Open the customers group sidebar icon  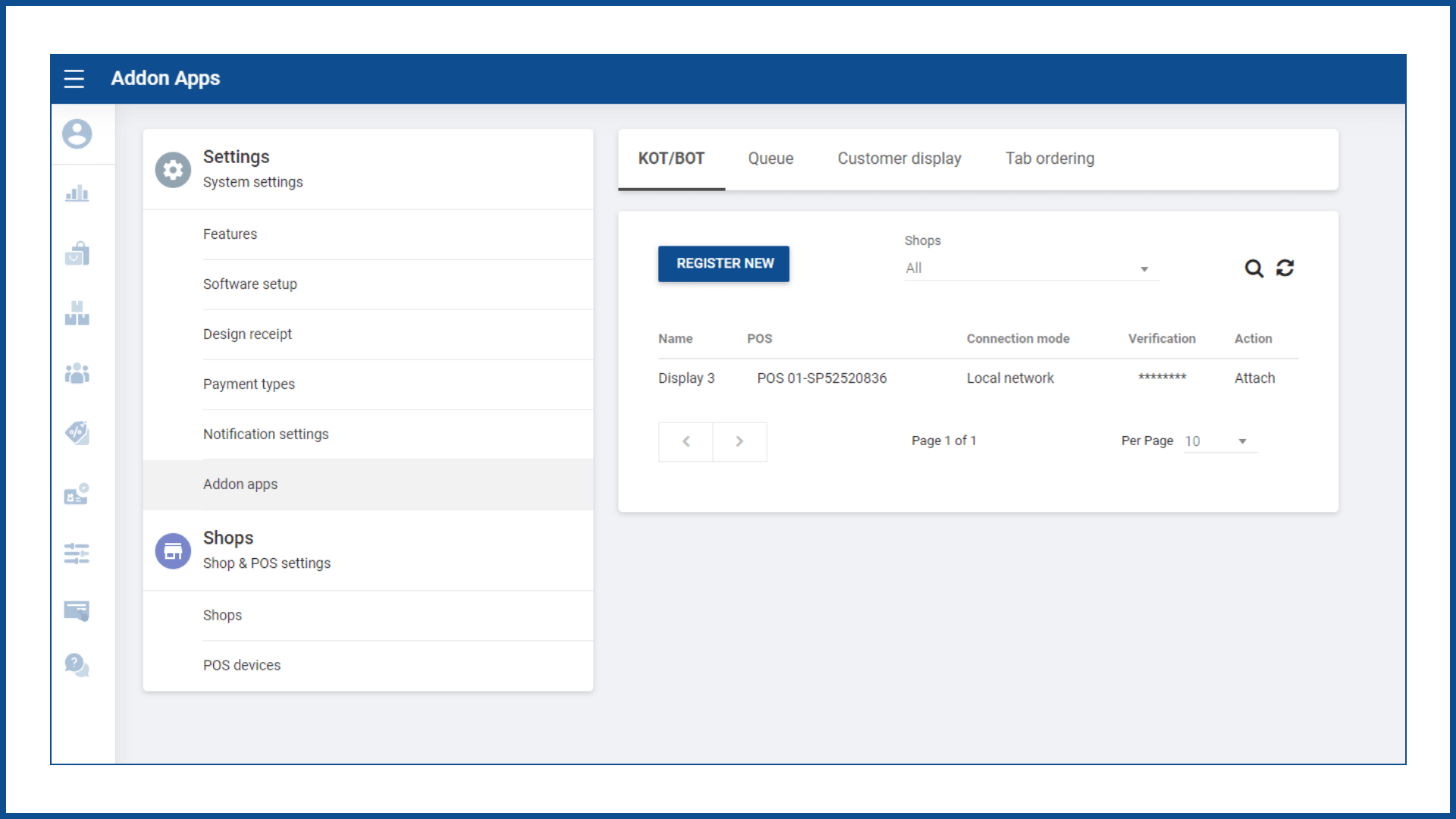click(77, 373)
